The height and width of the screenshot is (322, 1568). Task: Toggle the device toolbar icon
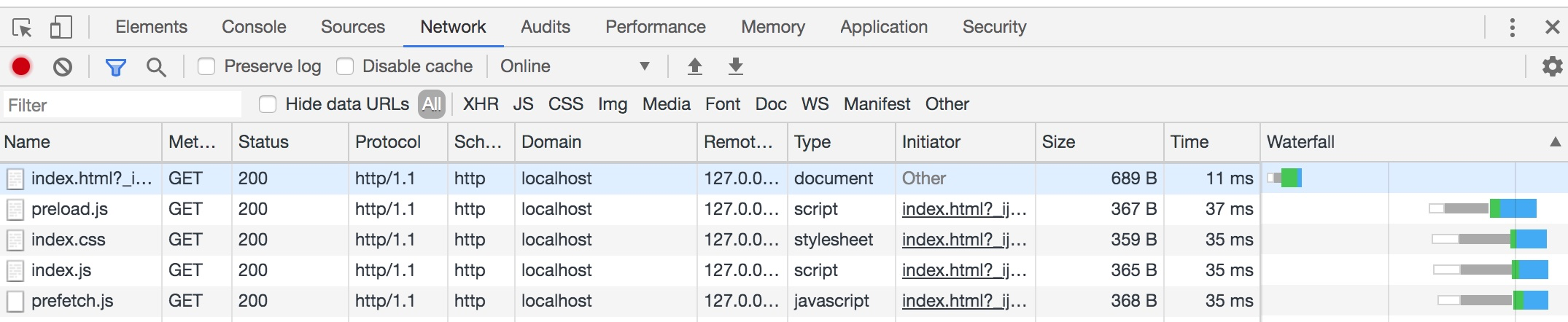61,28
